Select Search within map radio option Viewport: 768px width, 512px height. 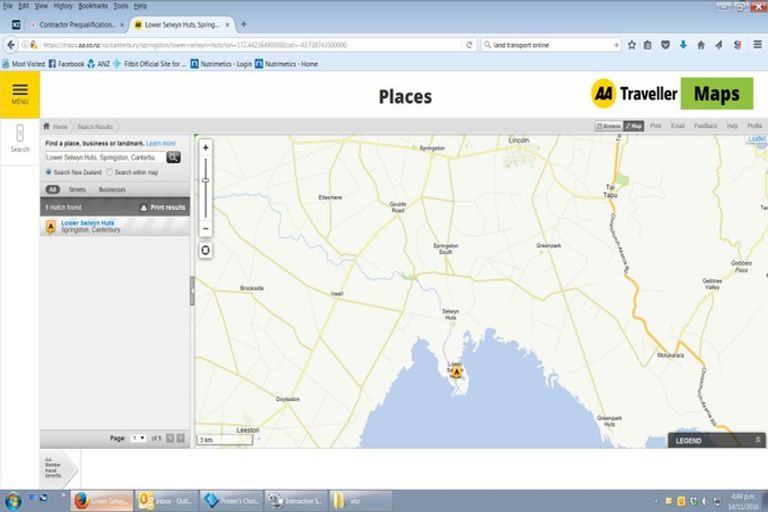click(x=109, y=172)
